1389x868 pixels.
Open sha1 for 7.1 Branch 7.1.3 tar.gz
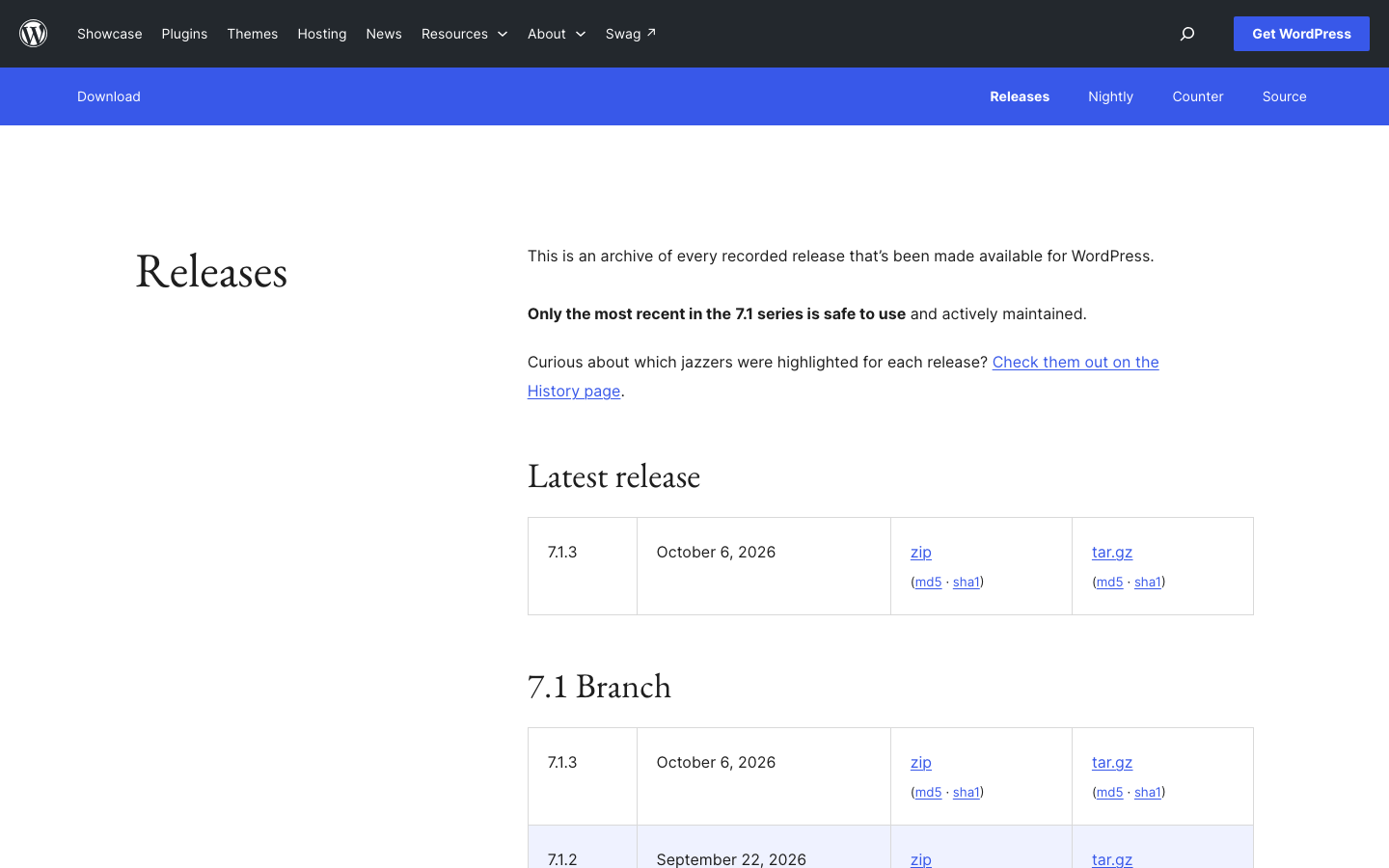coord(1148,792)
